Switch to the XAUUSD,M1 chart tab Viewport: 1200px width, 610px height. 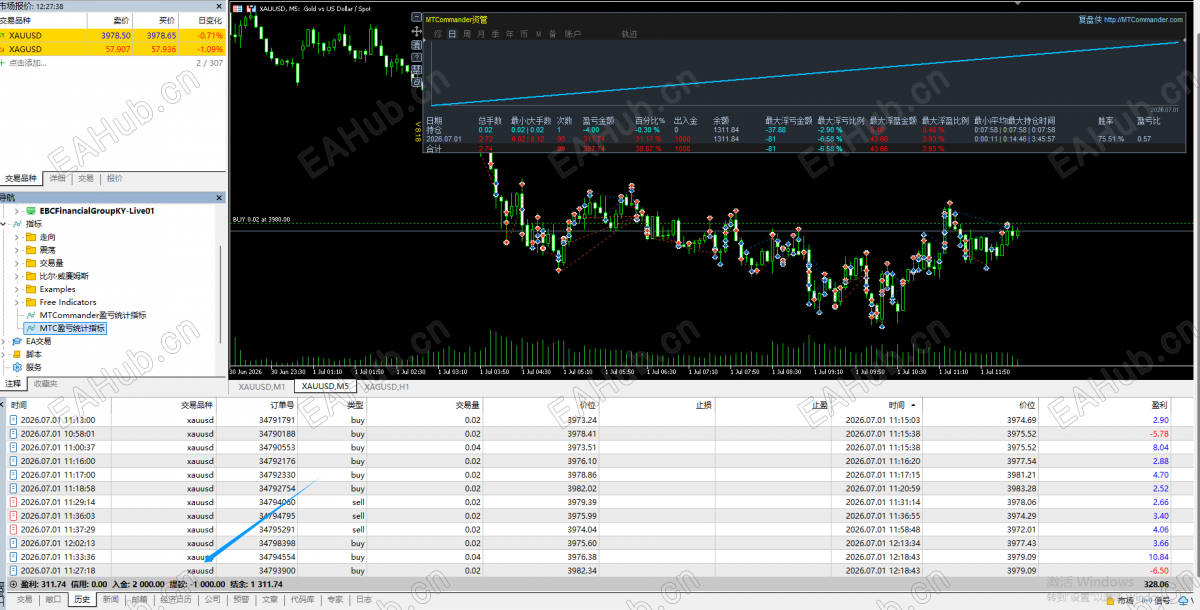(262, 386)
